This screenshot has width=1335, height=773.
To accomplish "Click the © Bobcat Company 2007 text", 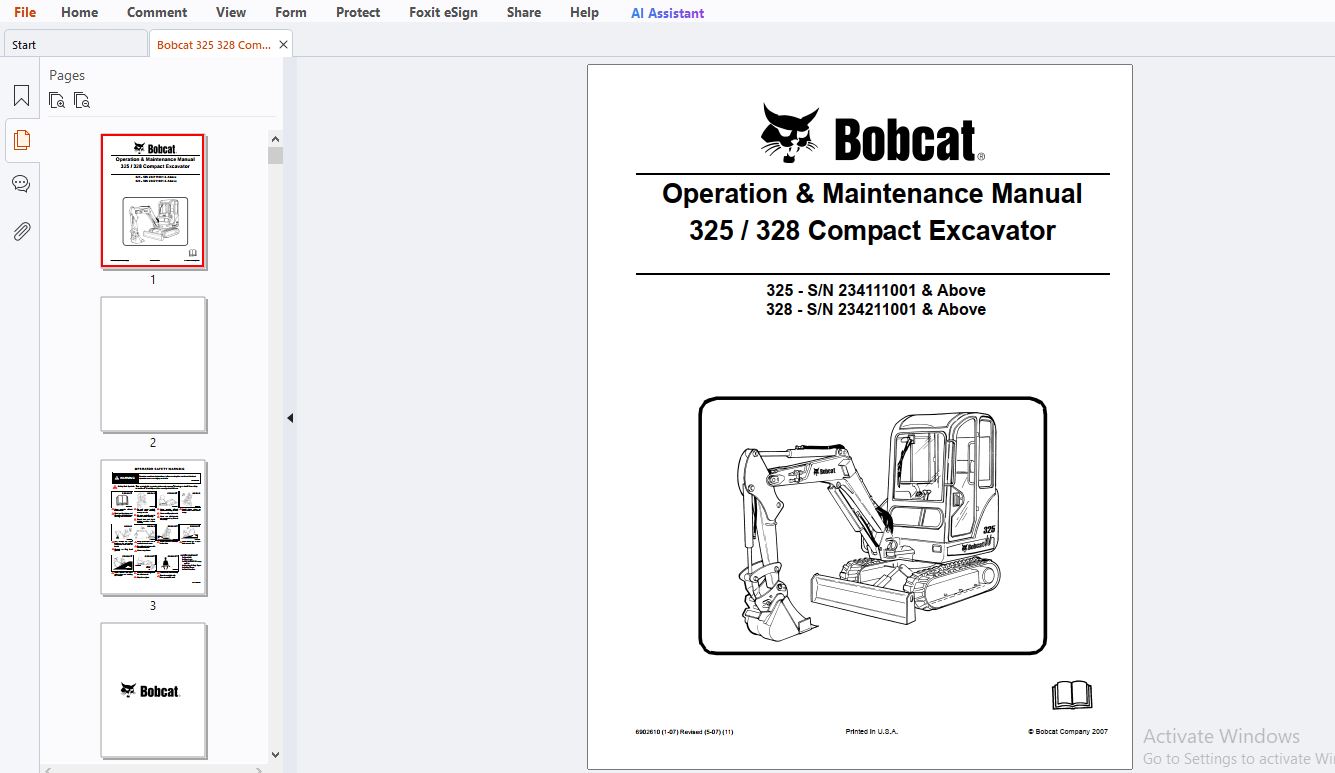I will click(x=1068, y=732).
